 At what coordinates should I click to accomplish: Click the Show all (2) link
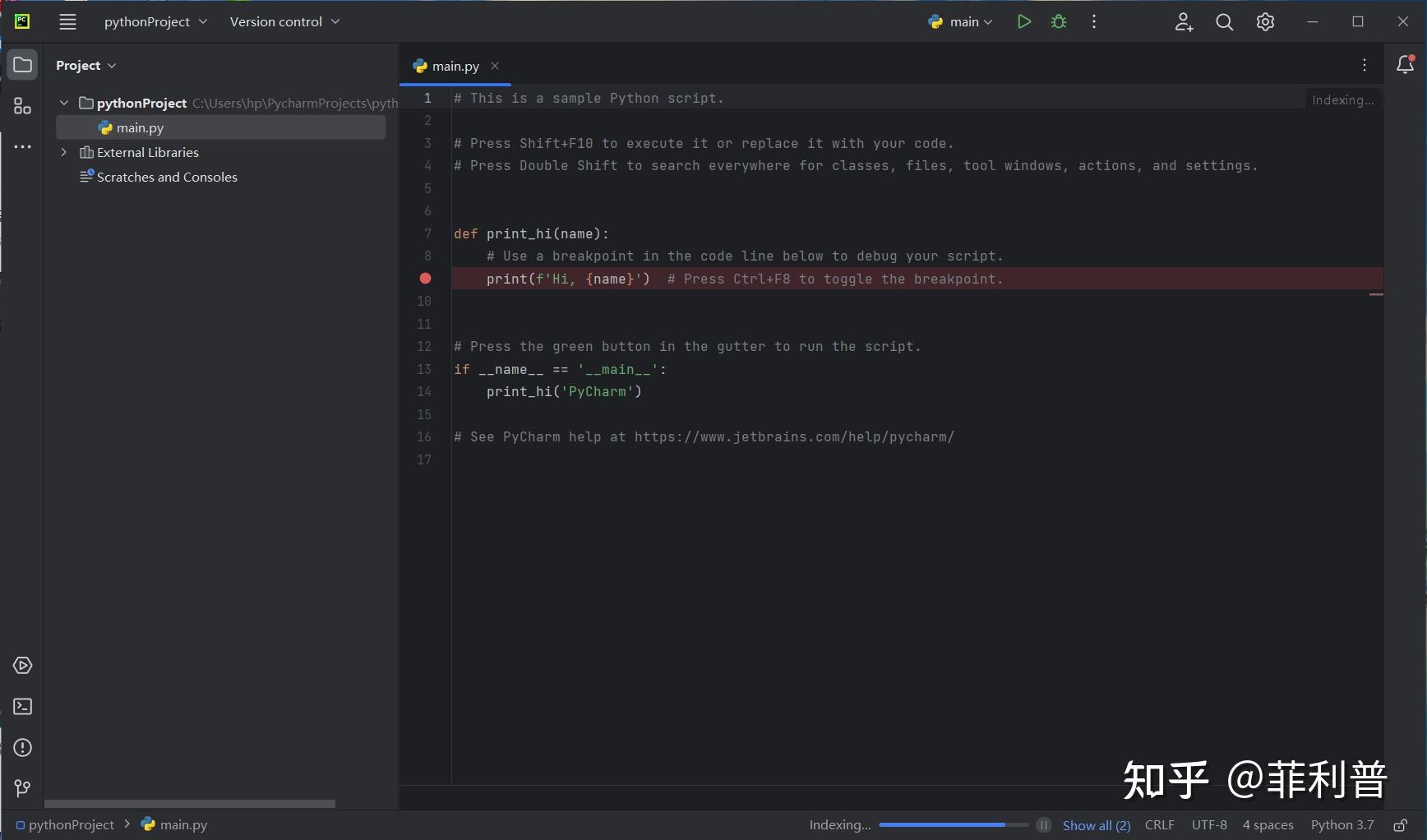coord(1096,825)
